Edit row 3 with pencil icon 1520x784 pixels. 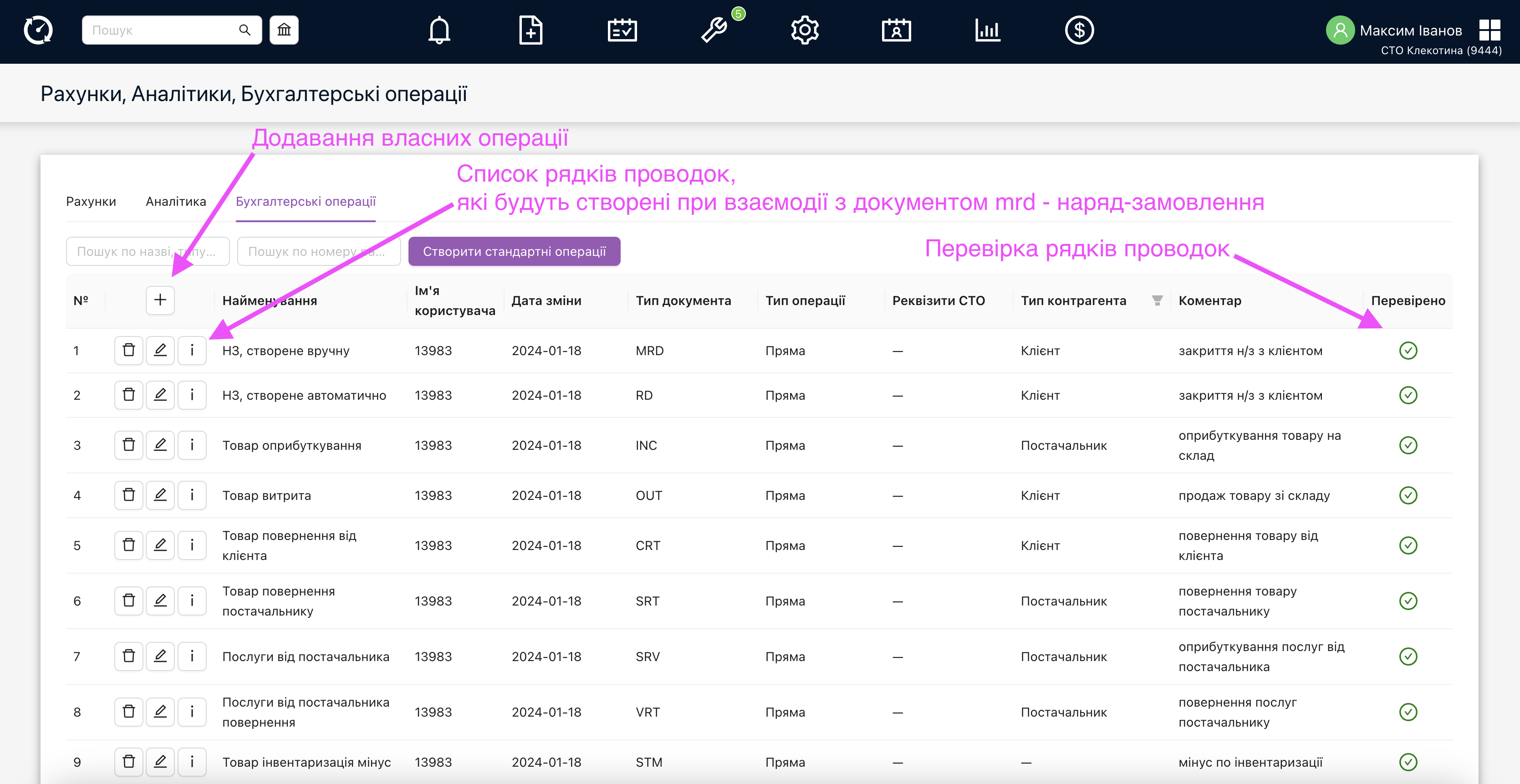click(x=160, y=445)
